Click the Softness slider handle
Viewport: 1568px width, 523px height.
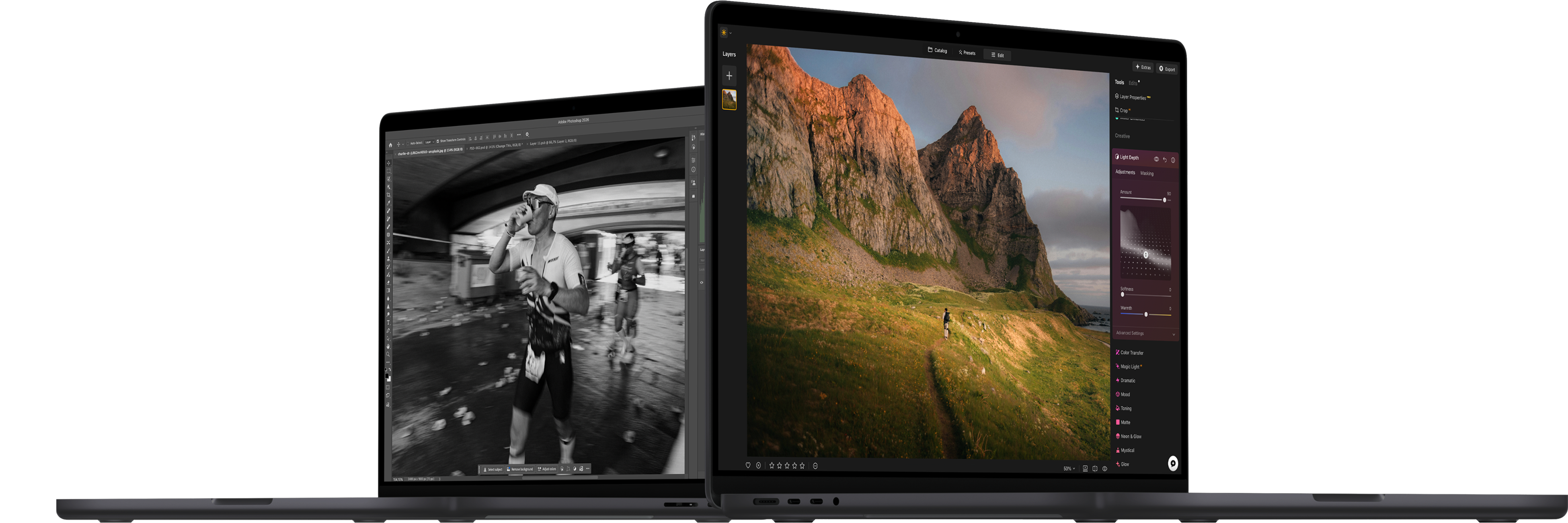(1123, 294)
